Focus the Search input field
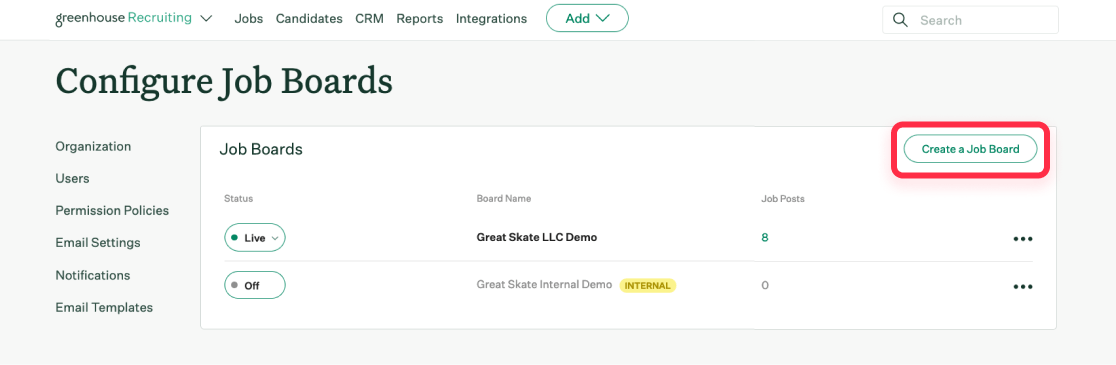The width and height of the screenshot is (1116, 365). coord(970,20)
